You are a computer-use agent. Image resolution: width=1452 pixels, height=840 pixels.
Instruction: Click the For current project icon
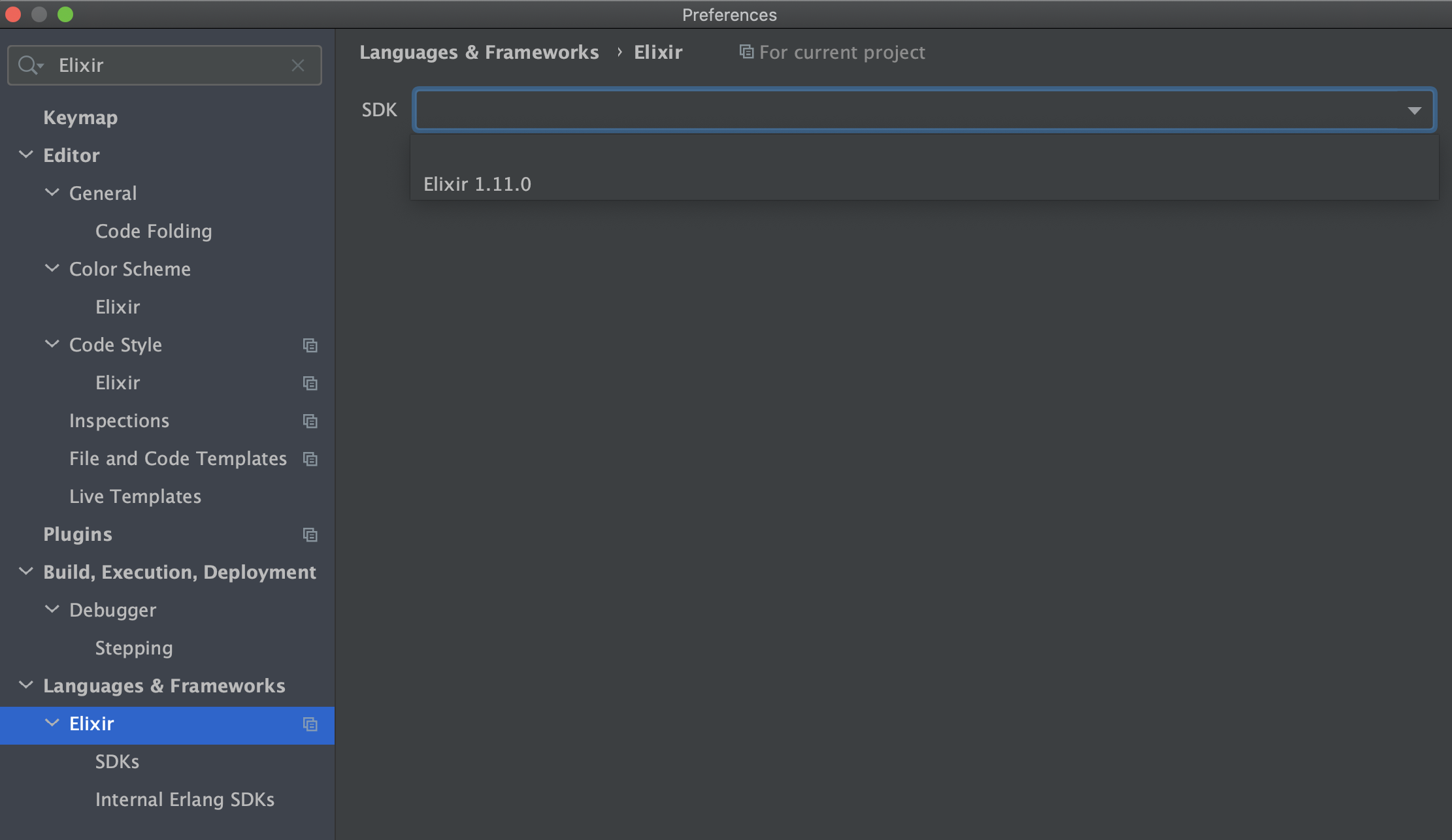pyautogui.click(x=746, y=51)
